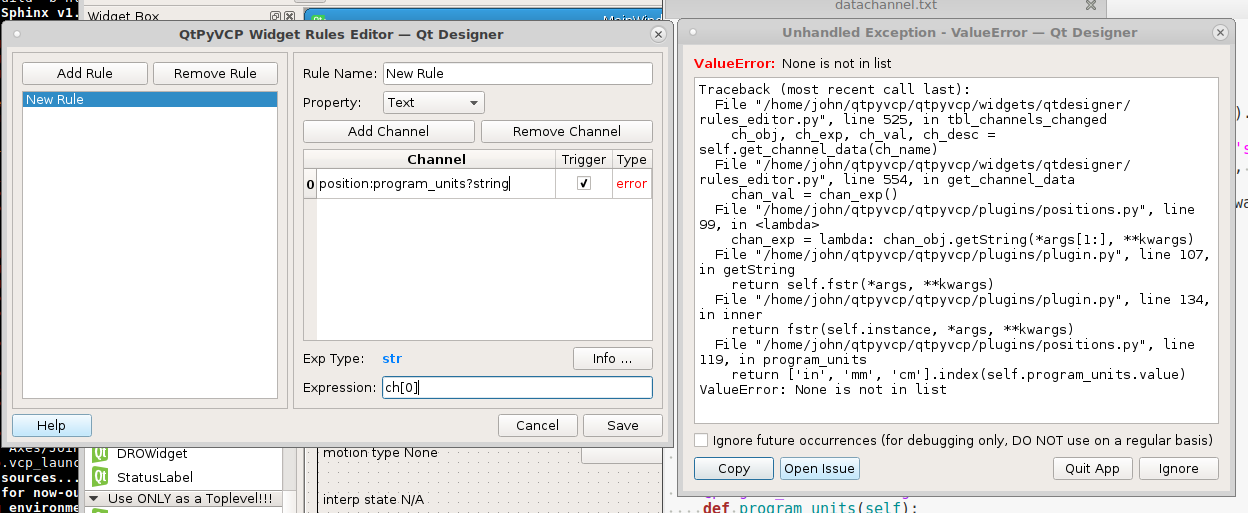Click the Remove Channel button
Viewport: 1248px width, 513px height.
[567, 131]
